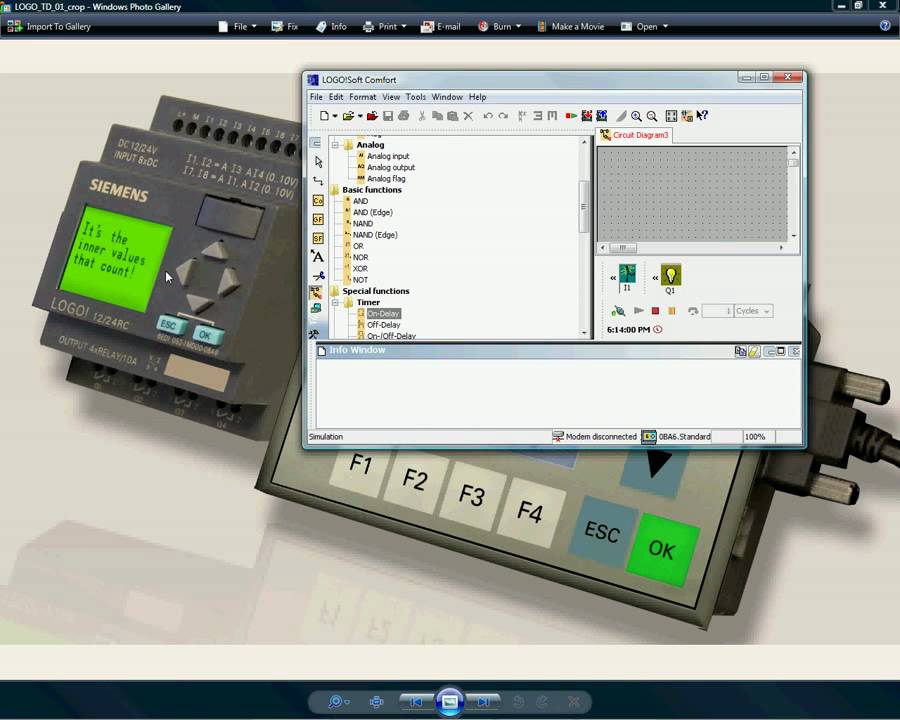This screenshot has height=720, width=900.
Task: Click the New file icon in LOGO!Soft
Action: tap(324, 116)
